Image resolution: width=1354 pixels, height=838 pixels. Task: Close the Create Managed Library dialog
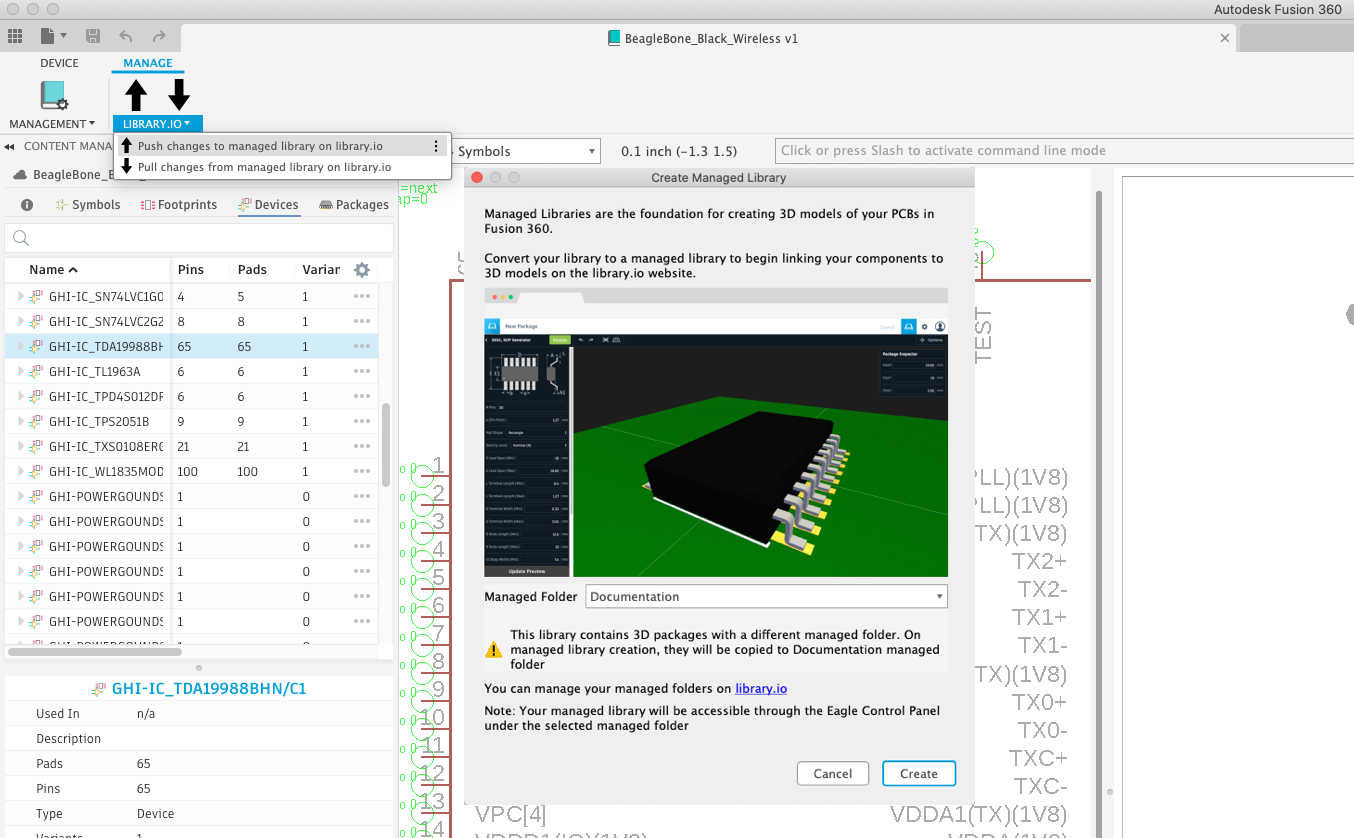tap(477, 177)
